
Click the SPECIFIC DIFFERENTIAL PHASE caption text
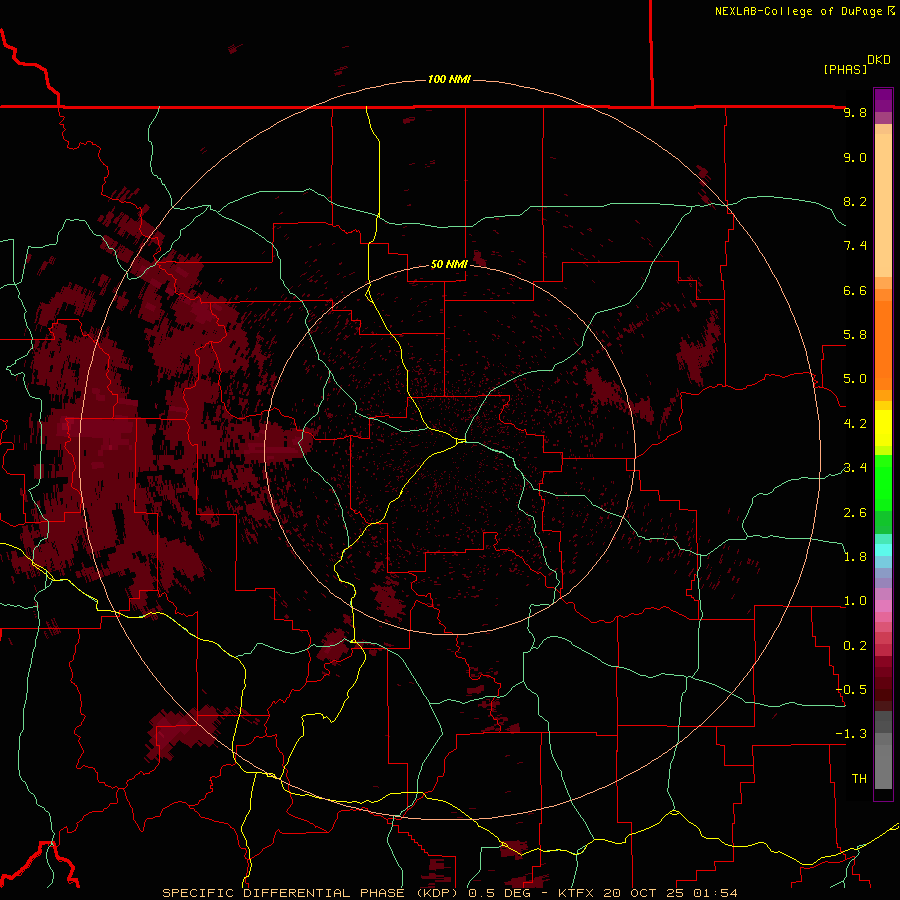(x=284, y=893)
